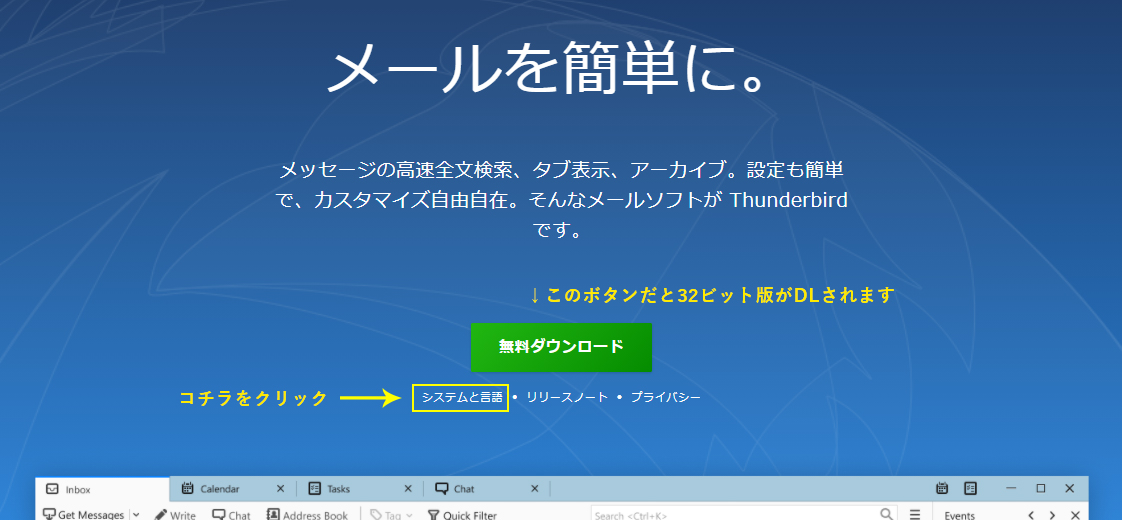The width and height of the screenshot is (1122, 520).
Task: Click the Events pane title
Action: (960, 515)
